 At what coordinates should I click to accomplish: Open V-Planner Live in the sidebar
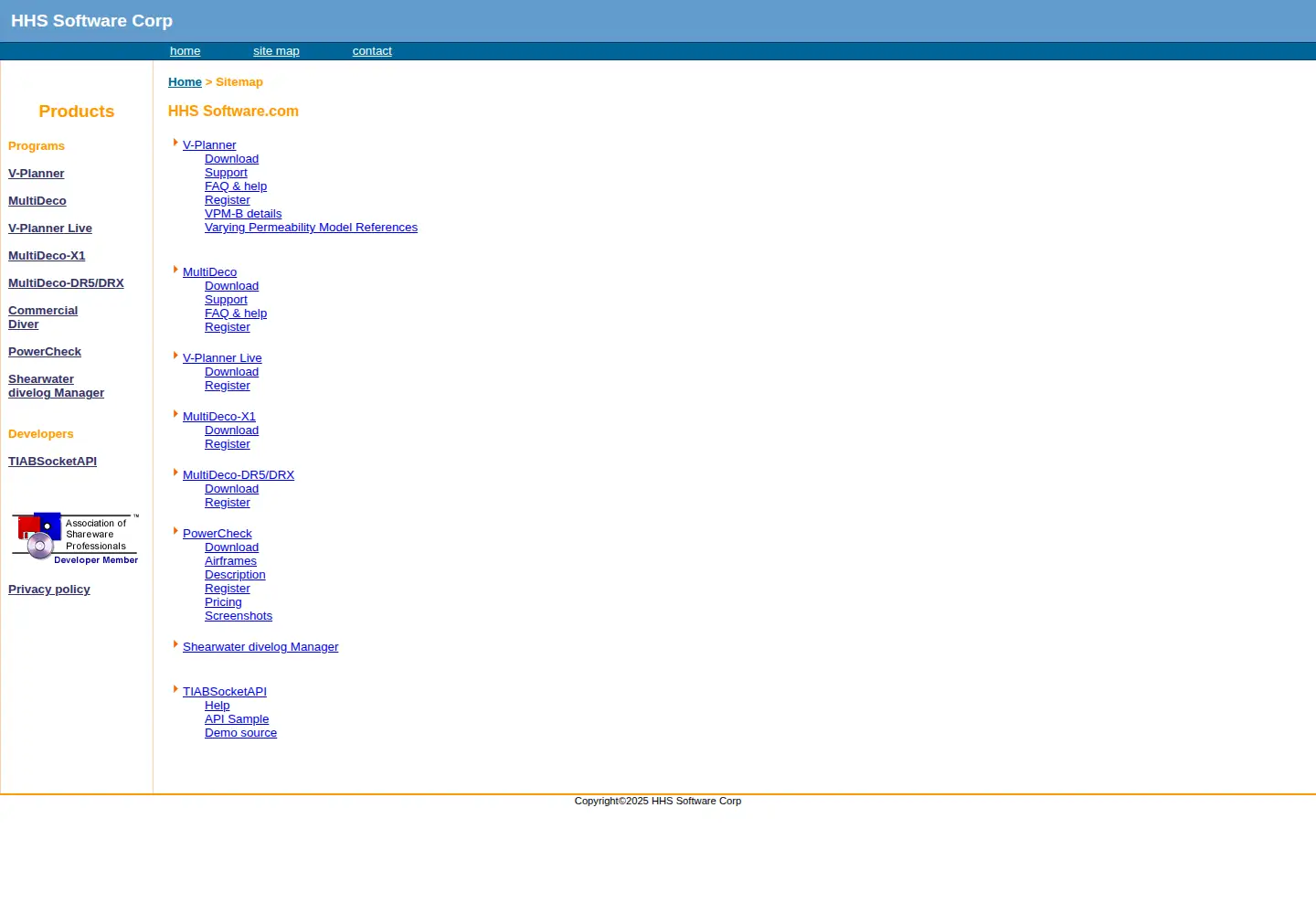pos(50,228)
